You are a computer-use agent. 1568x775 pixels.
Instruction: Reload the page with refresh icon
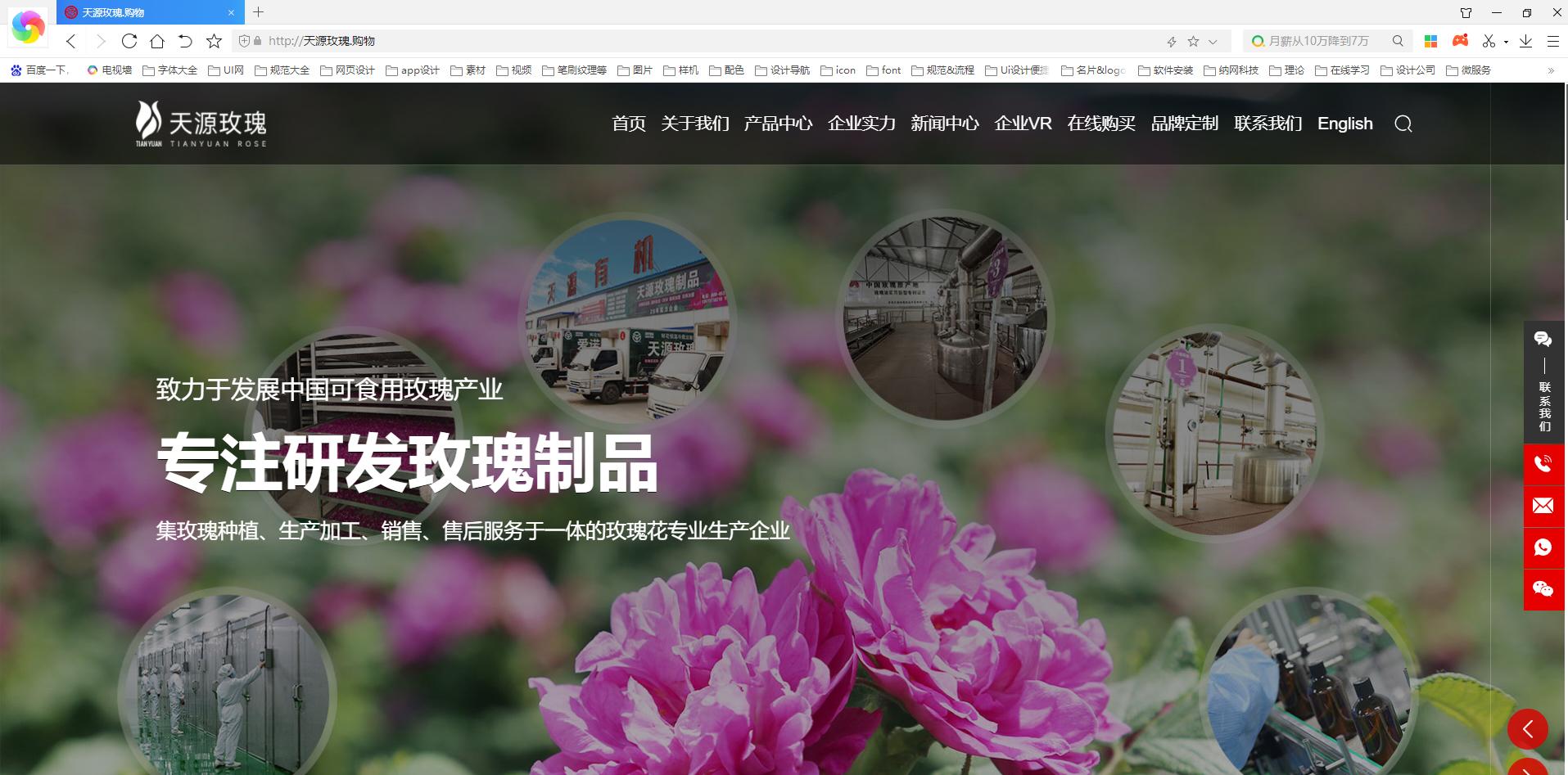pos(129,41)
